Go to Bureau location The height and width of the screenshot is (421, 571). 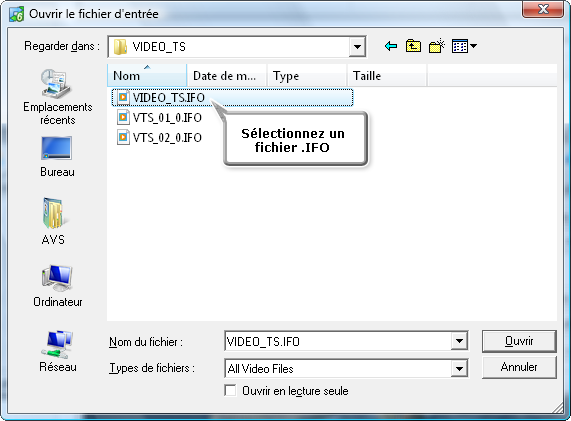tap(57, 157)
